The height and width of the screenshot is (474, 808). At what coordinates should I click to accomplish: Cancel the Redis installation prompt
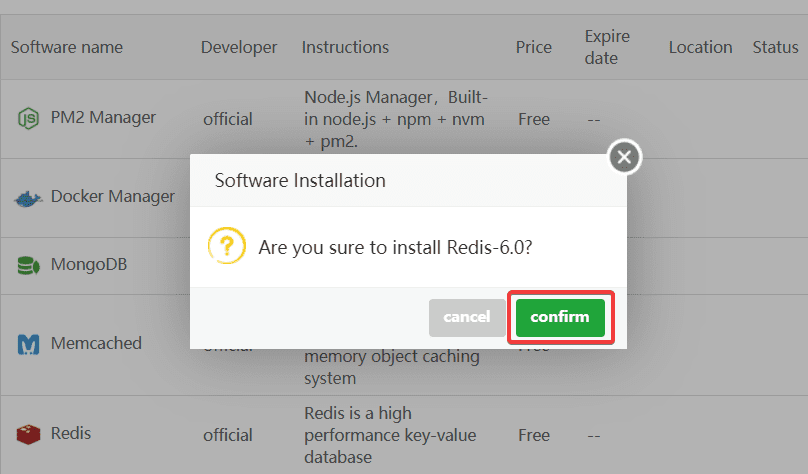click(x=466, y=317)
